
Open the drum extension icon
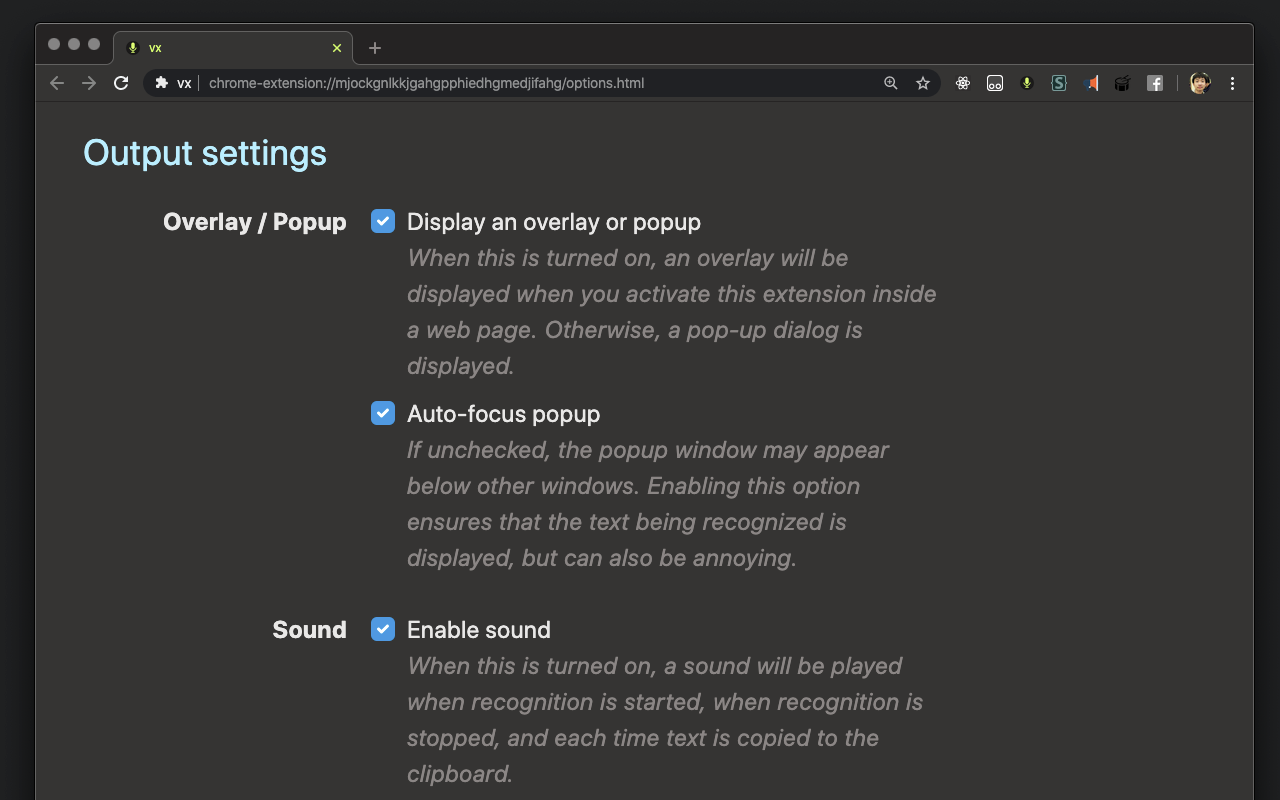coord(1123,83)
